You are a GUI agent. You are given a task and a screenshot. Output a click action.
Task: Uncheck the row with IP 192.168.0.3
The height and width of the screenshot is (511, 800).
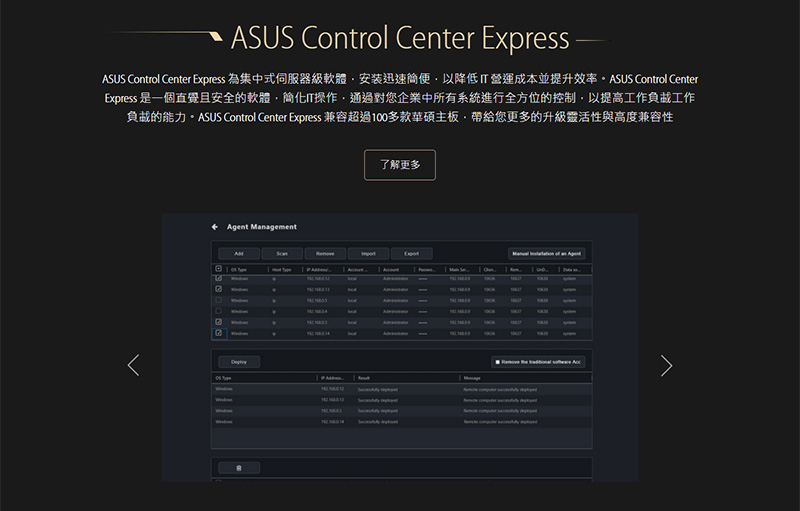[218, 322]
